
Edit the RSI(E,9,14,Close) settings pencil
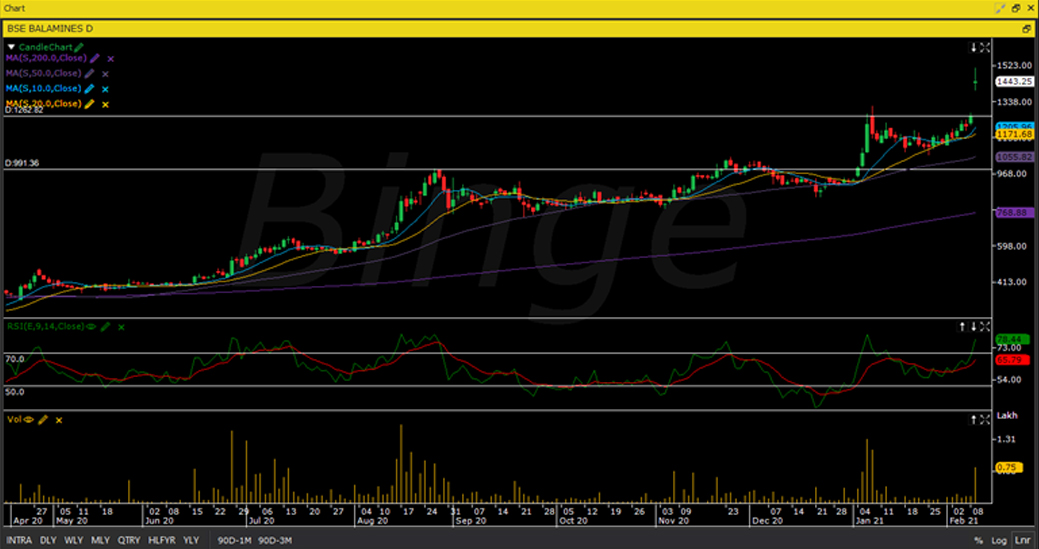[x=105, y=326]
